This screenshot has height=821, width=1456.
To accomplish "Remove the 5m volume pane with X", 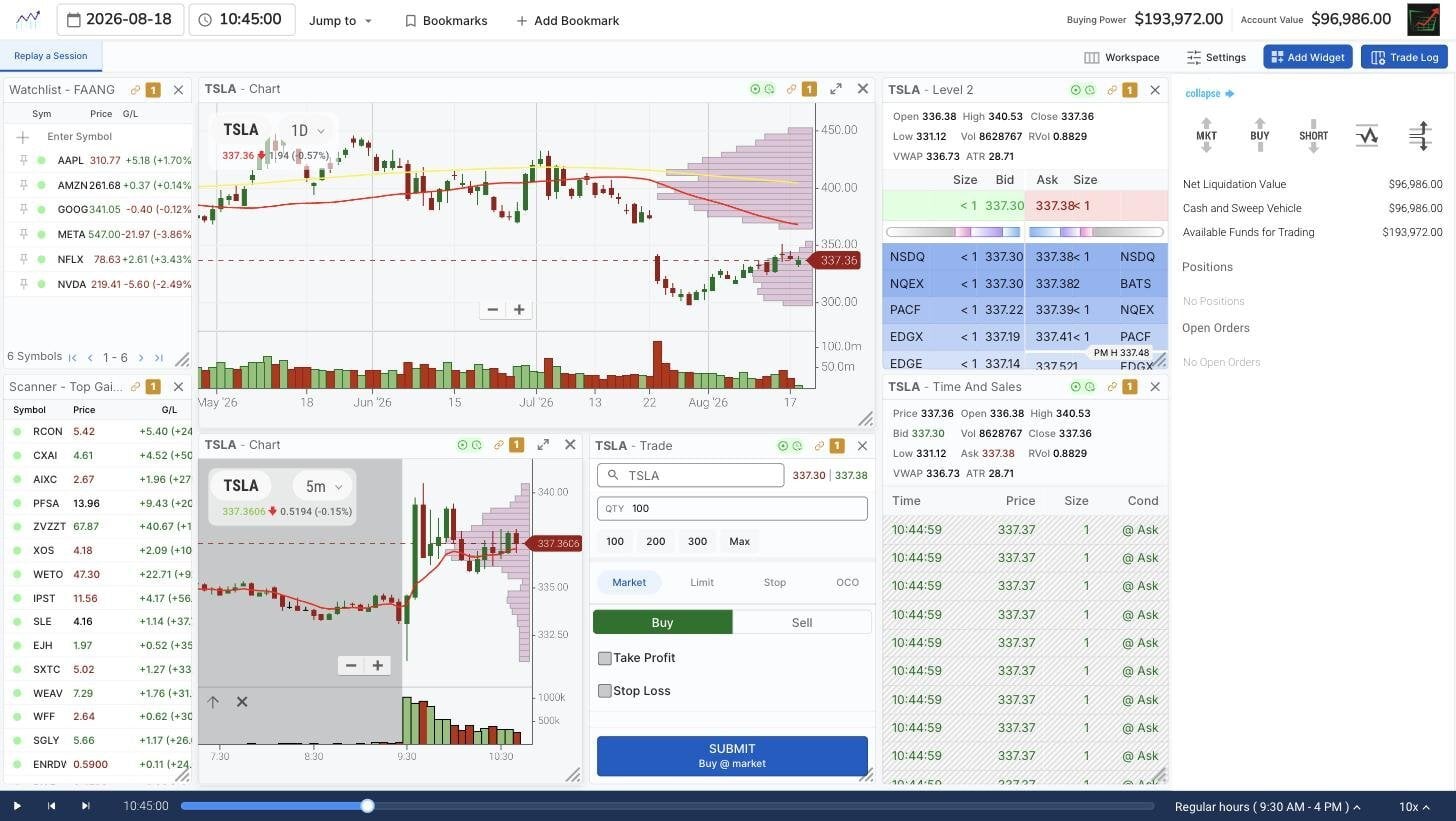I will tap(242, 702).
